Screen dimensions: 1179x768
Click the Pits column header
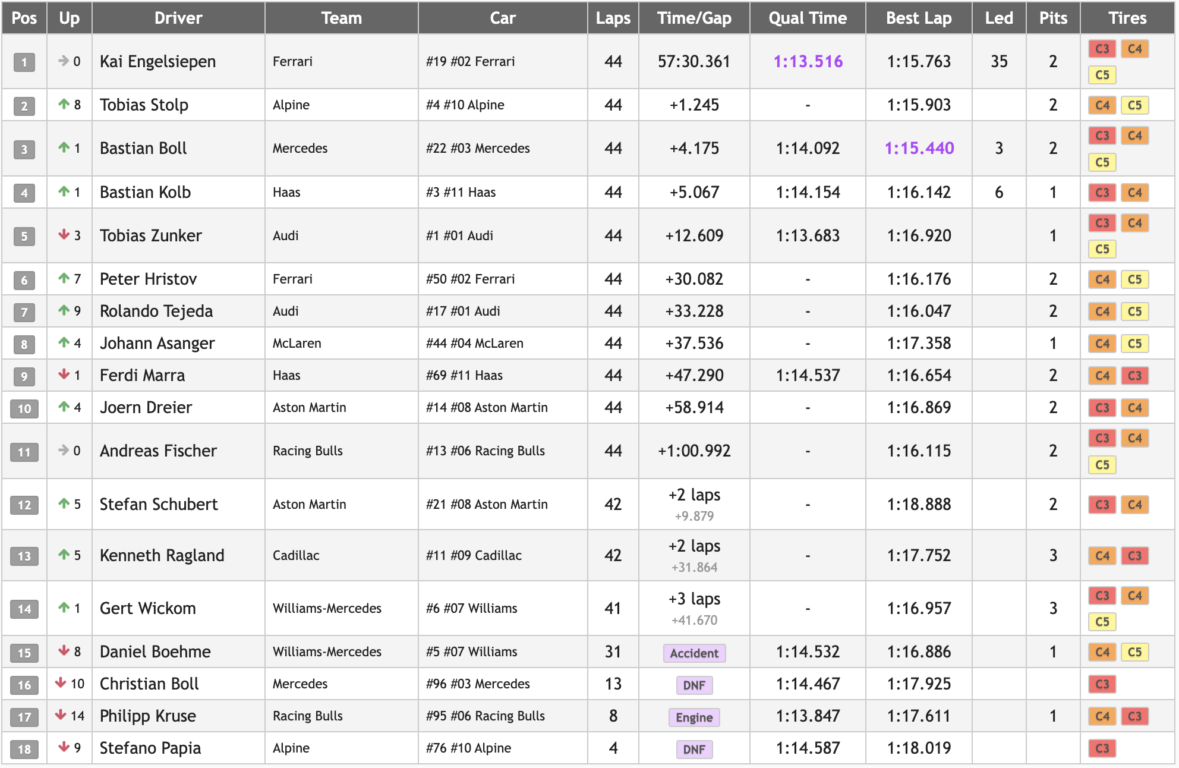(1053, 18)
